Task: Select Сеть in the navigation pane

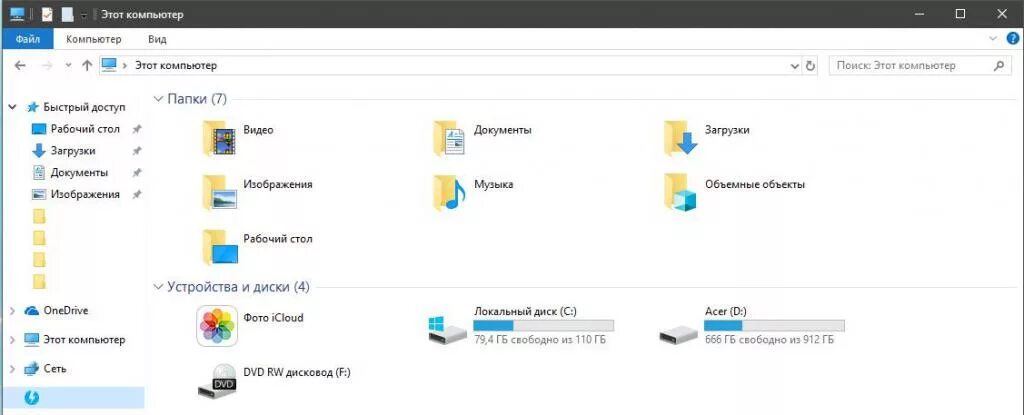Action: coord(54,369)
